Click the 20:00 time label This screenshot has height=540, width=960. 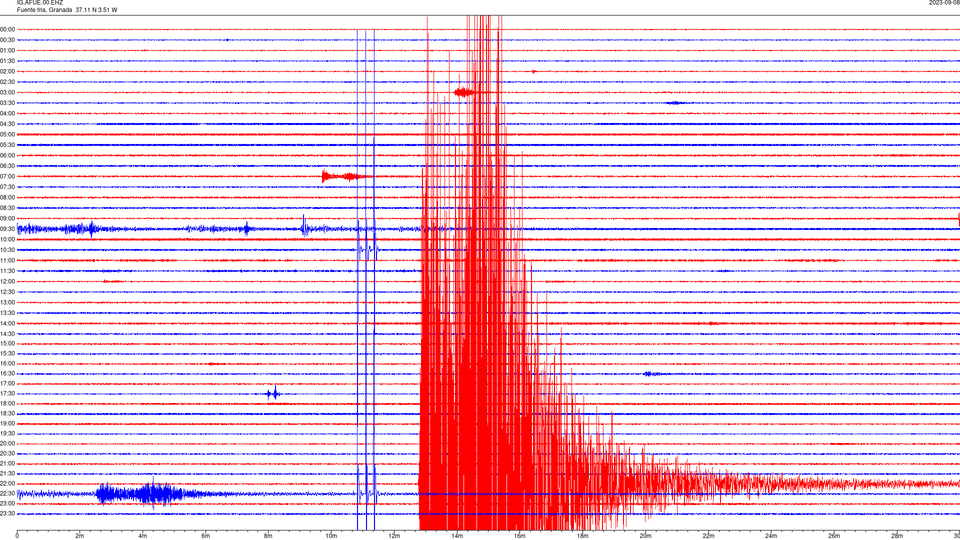click(7, 443)
